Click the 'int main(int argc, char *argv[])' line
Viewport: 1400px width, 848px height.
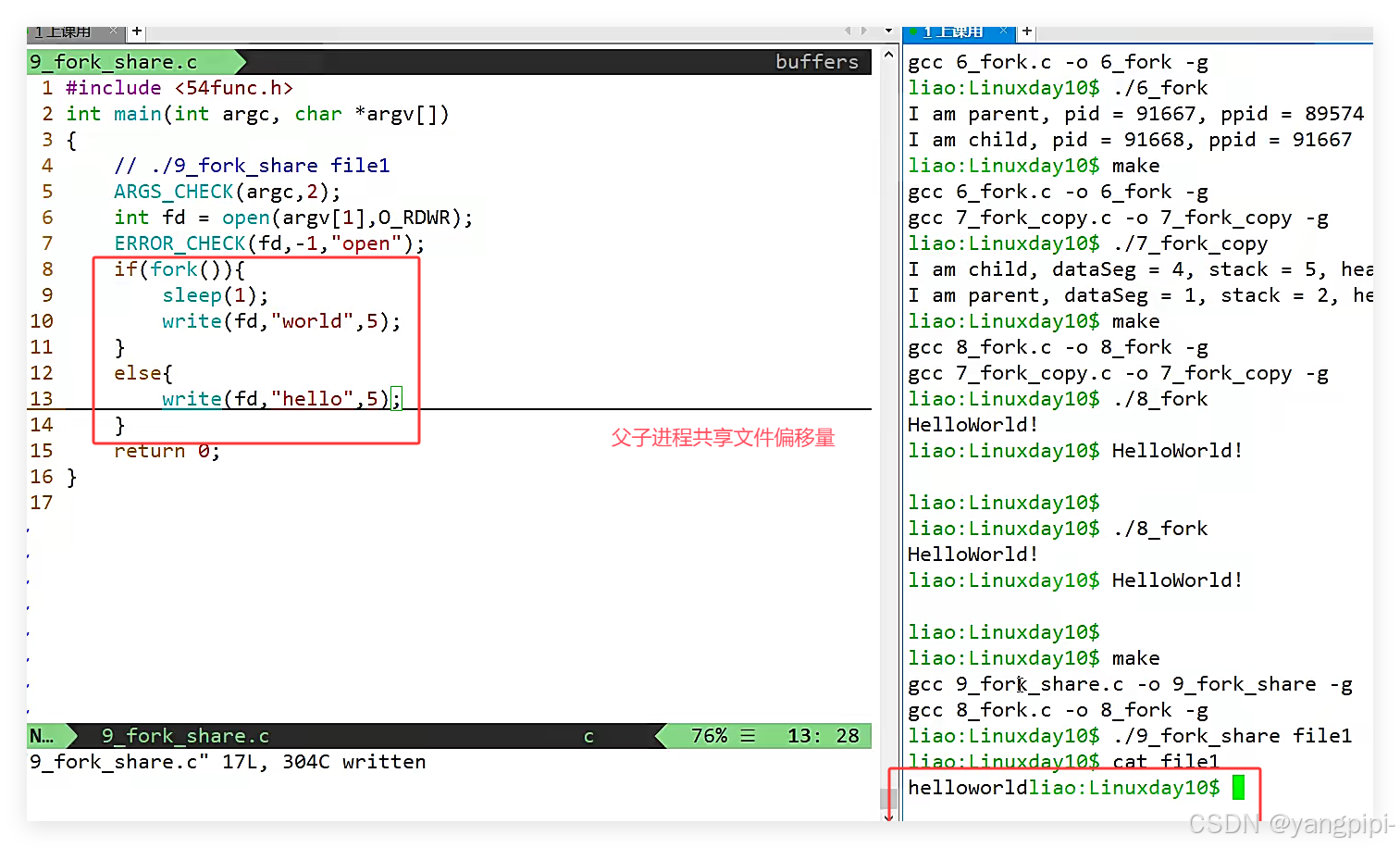click(x=257, y=114)
